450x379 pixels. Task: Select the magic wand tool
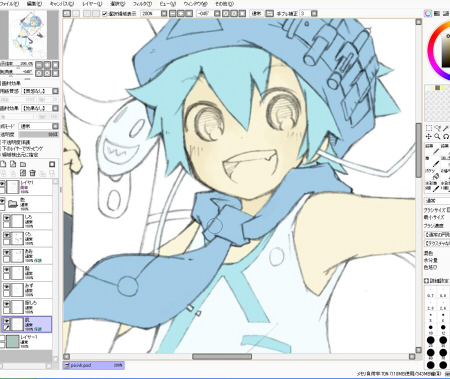(x=446, y=128)
